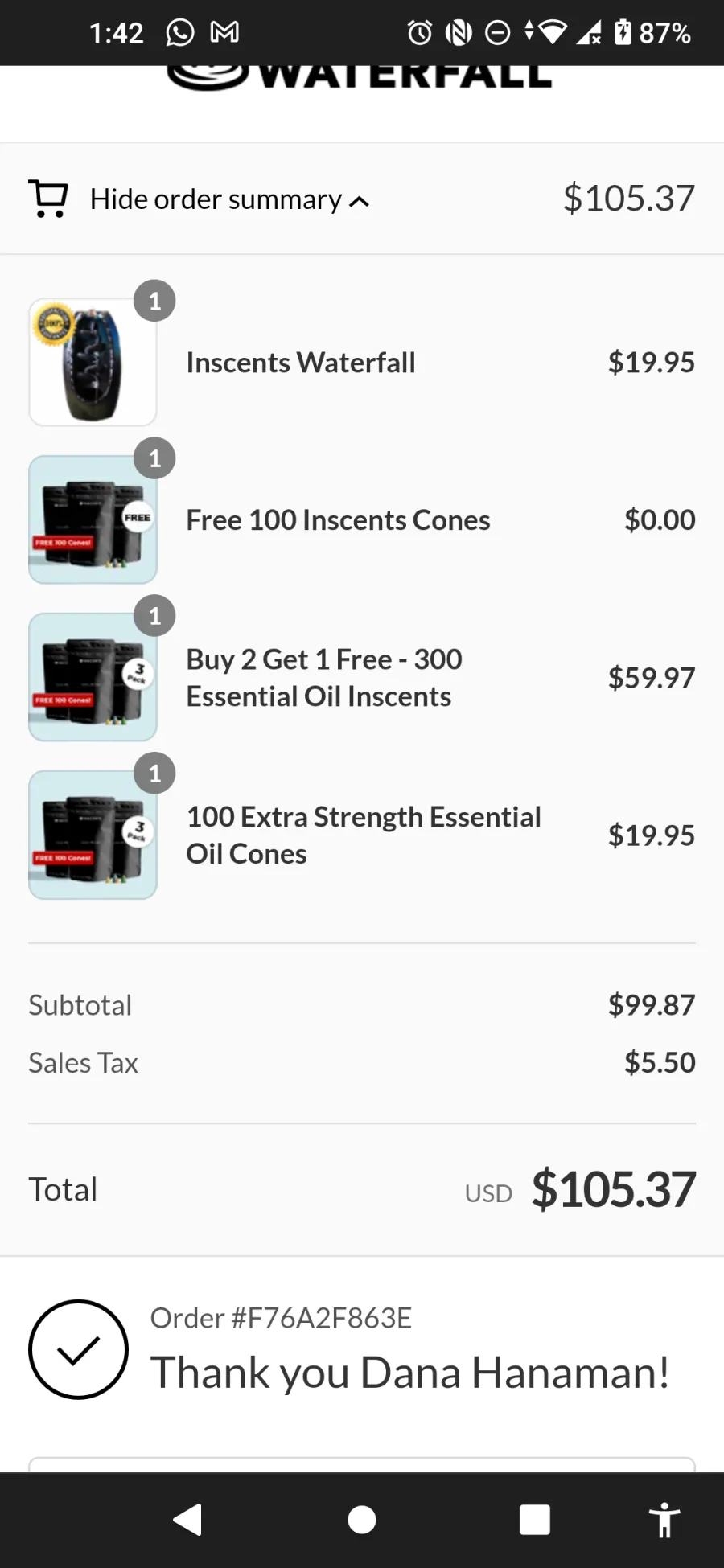The image size is (724, 1568).
Task: Tap WhatsApp notification icon in status bar
Action: [x=180, y=32]
